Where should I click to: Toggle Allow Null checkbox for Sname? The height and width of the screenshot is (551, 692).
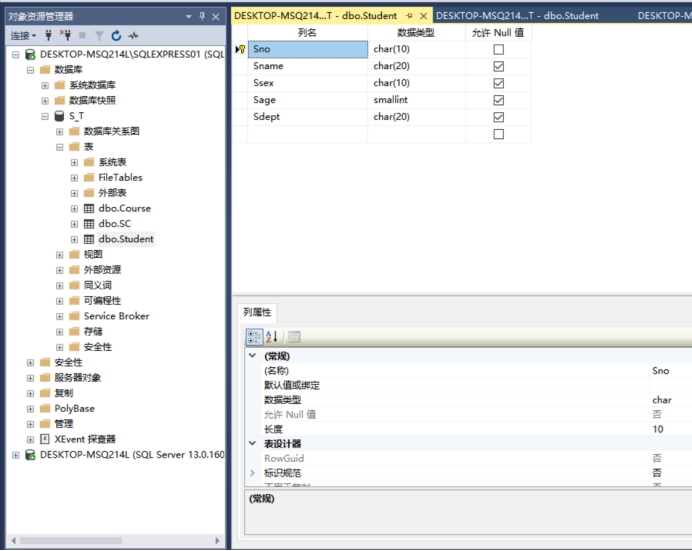pyautogui.click(x=498, y=66)
